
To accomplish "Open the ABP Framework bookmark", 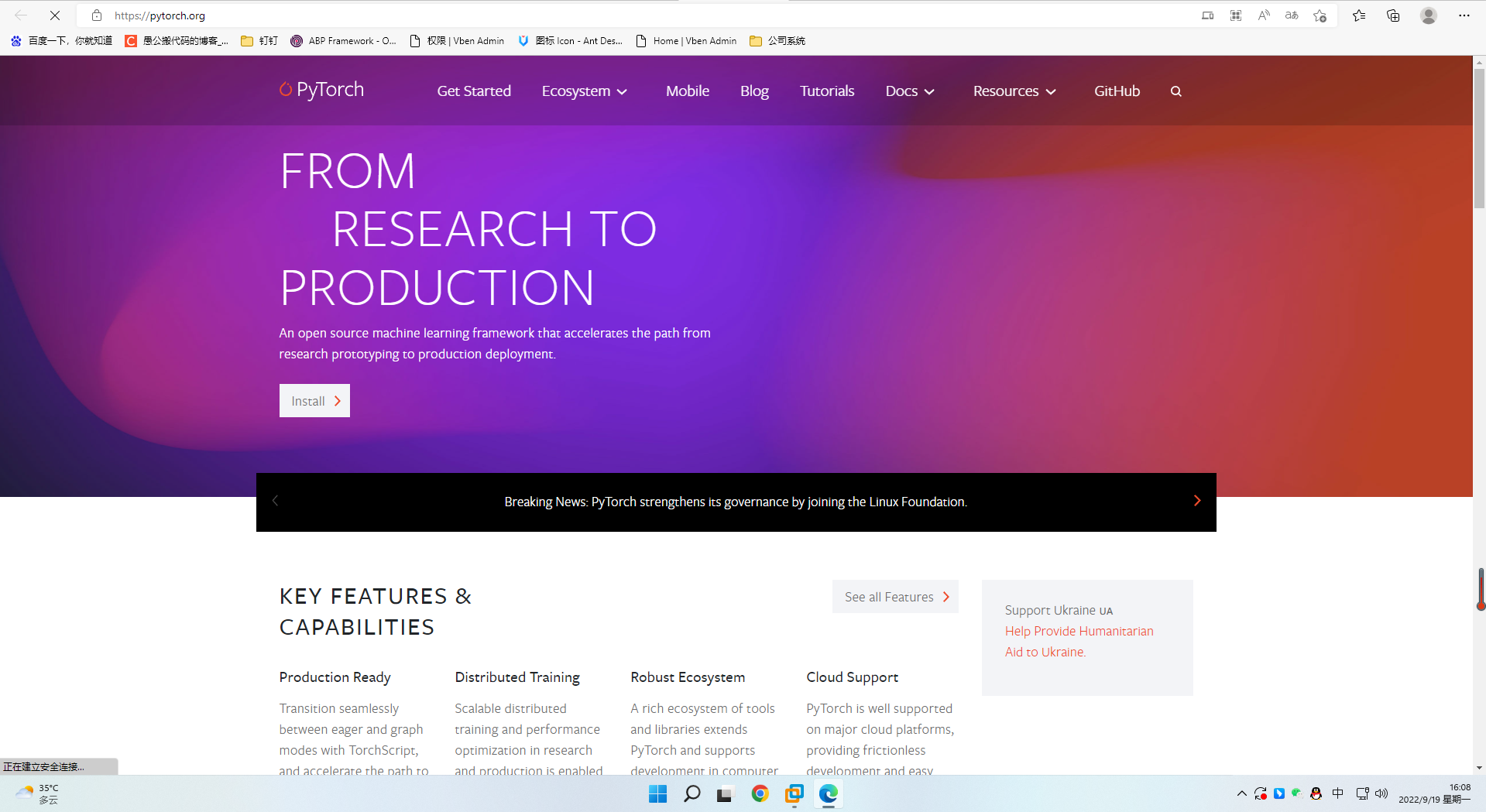I will 343,41.
